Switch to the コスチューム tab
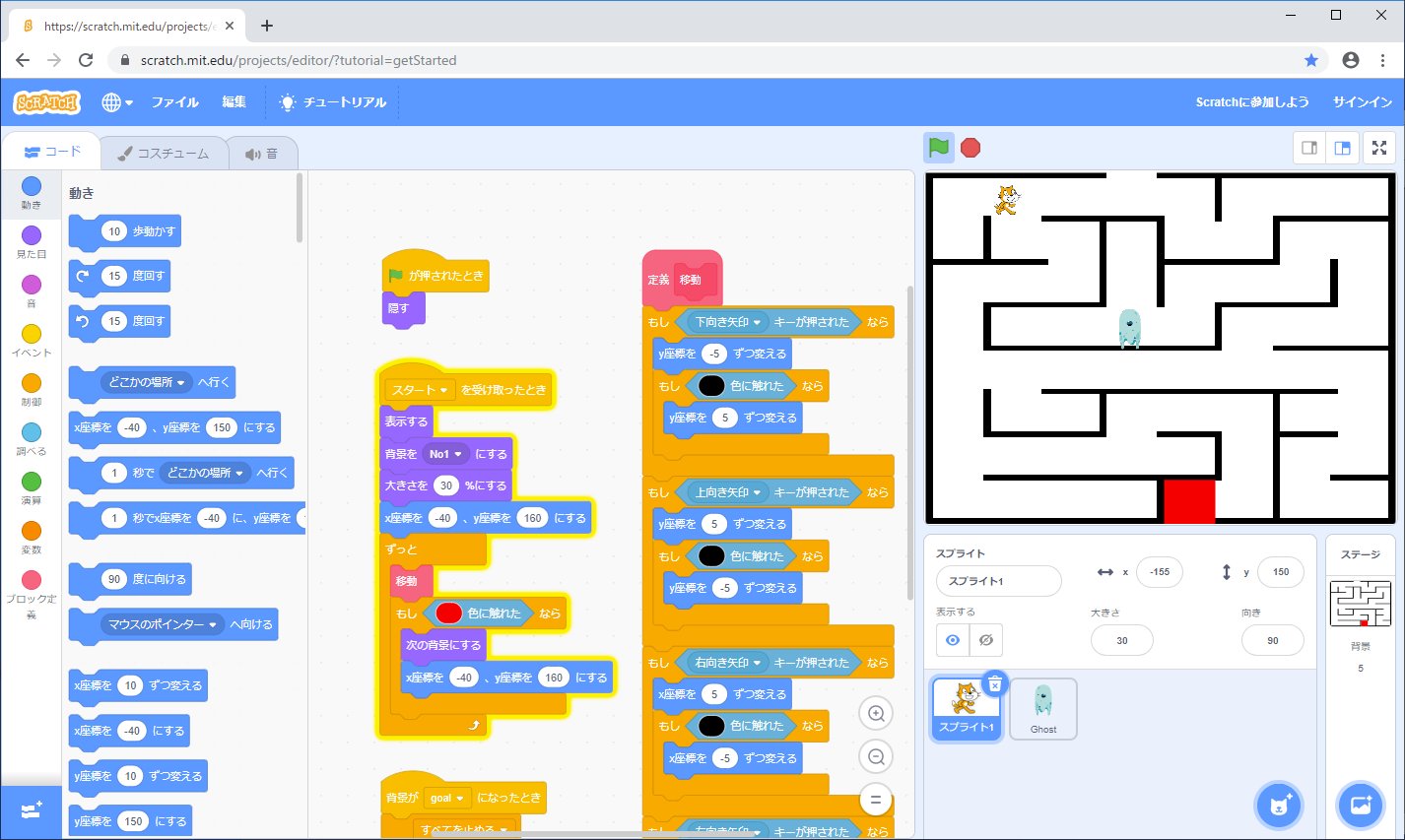The width and height of the screenshot is (1405, 840). (x=164, y=154)
